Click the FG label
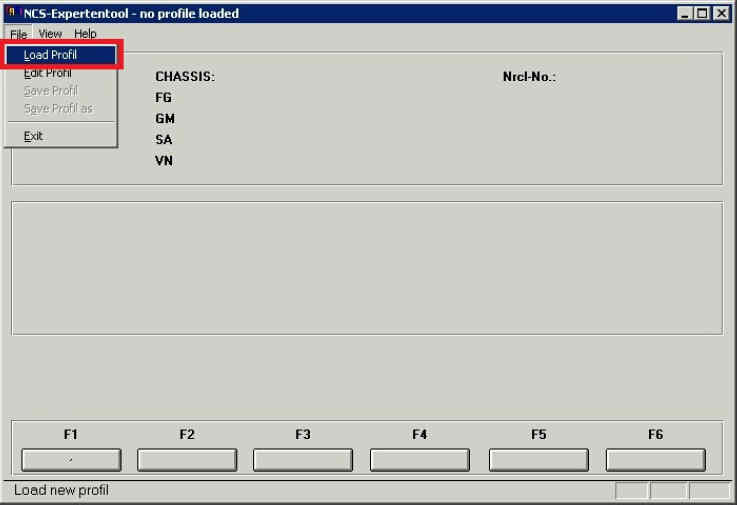Screen dimensions: 738x505 tap(163, 98)
